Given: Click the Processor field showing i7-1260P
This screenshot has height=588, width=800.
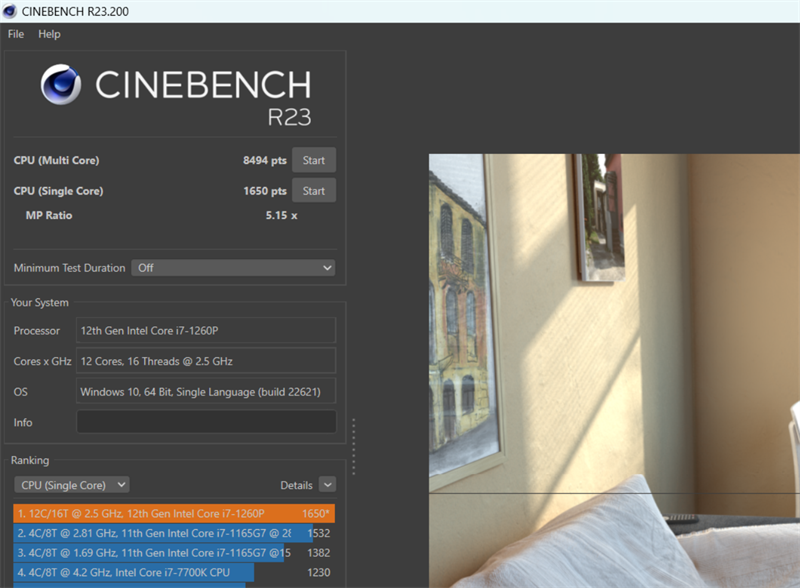Looking at the screenshot, I should coord(206,331).
